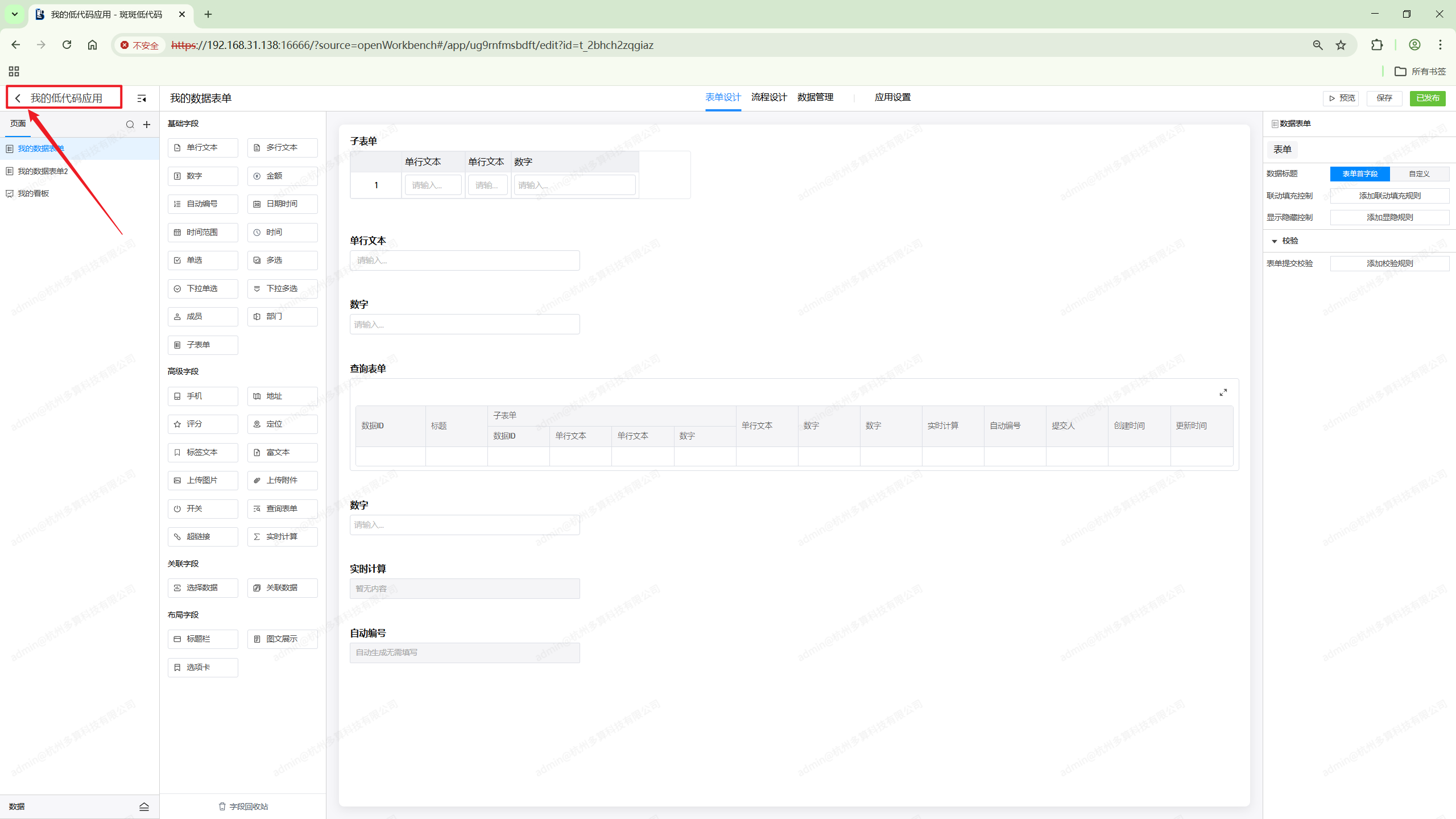Collapse the 校验 section triangle
Image resolution: width=1456 pixels, height=819 pixels.
tap(1274, 241)
